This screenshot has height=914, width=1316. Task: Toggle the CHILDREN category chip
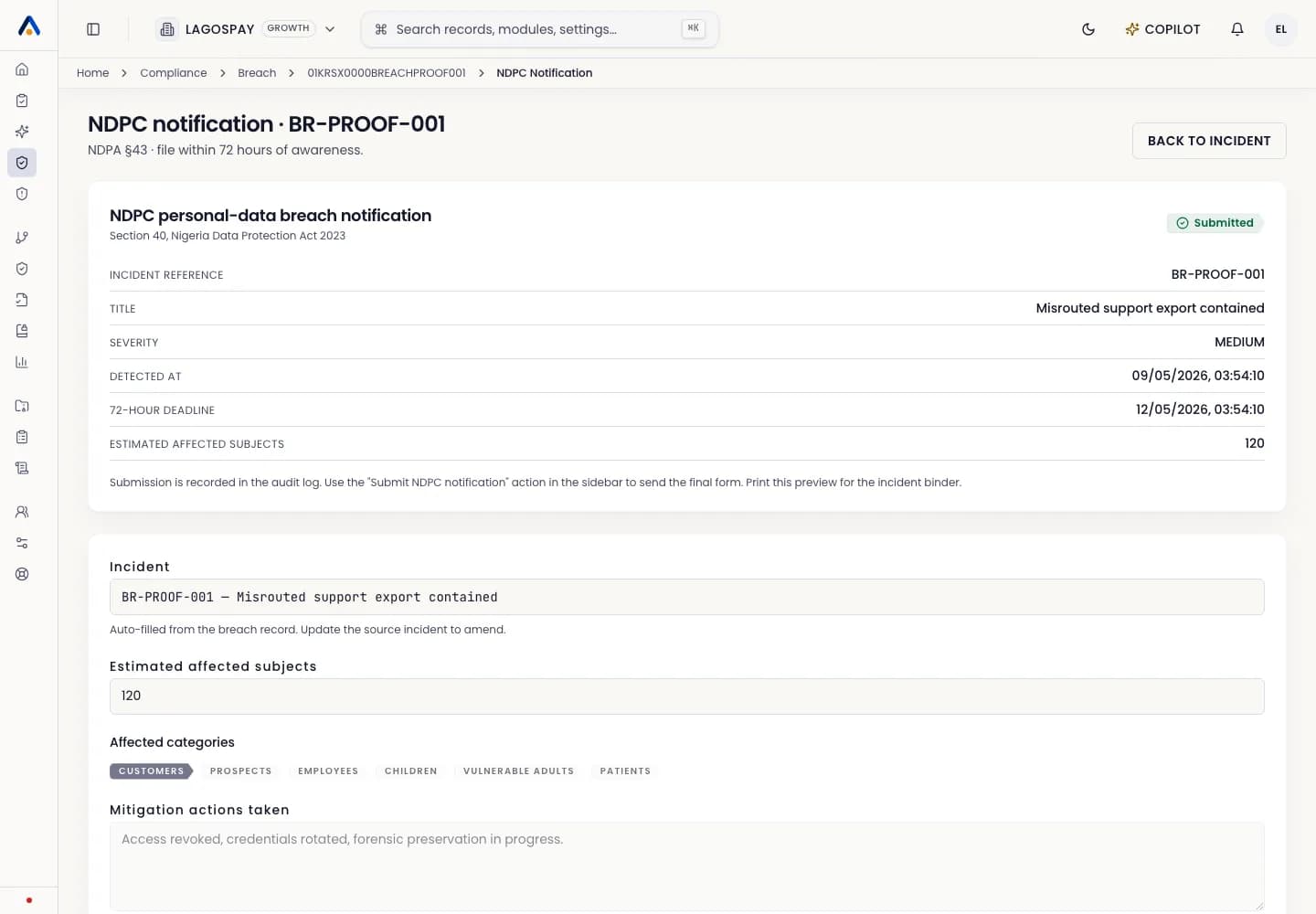411,771
